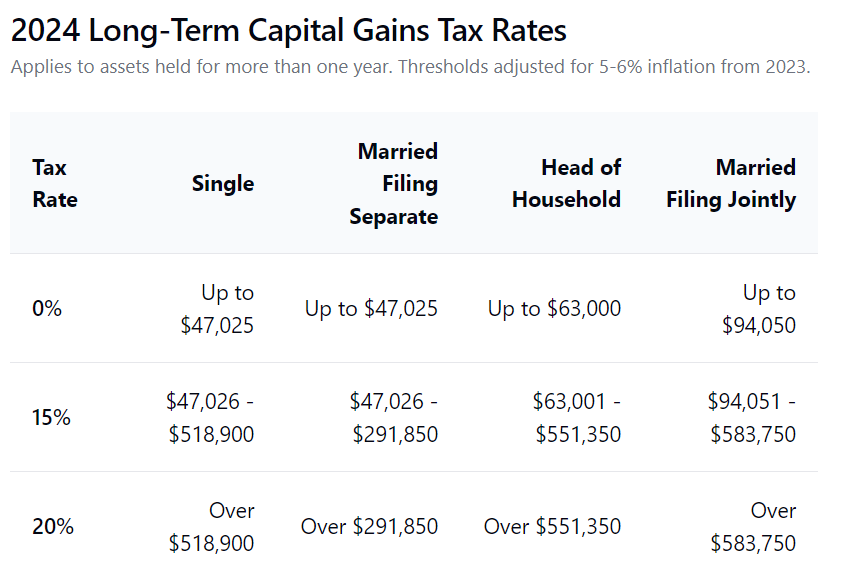Click the "$47,026 - $518,900" cell
The height and width of the screenshot is (575, 844).
click(x=210, y=418)
